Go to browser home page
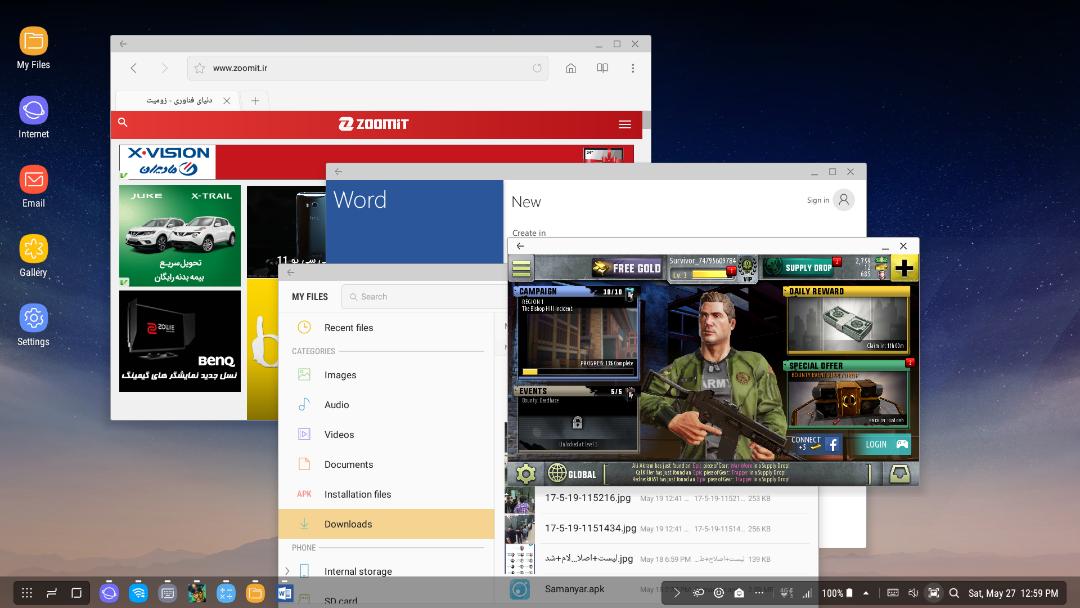1080x608 pixels. (571, 68)
